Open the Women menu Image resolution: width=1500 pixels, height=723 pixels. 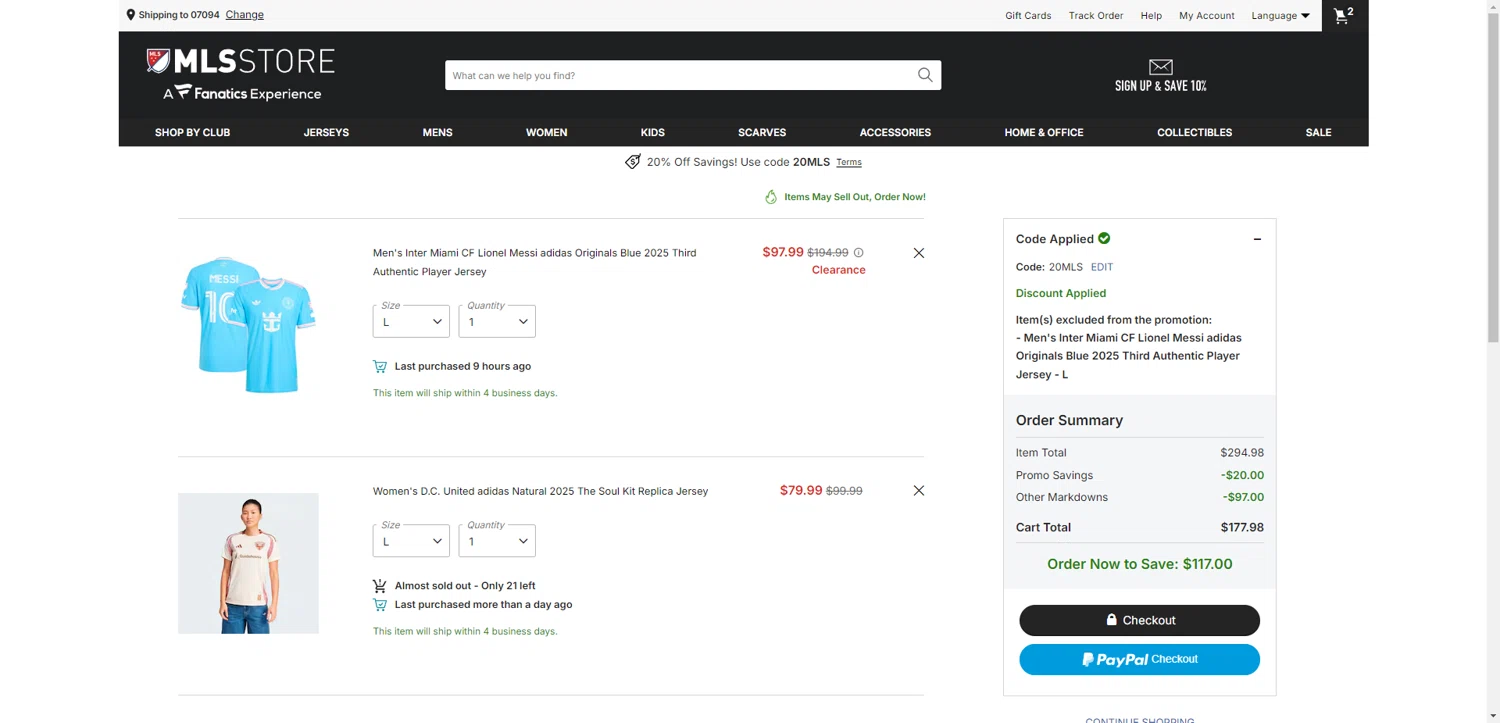pos(546,132)
